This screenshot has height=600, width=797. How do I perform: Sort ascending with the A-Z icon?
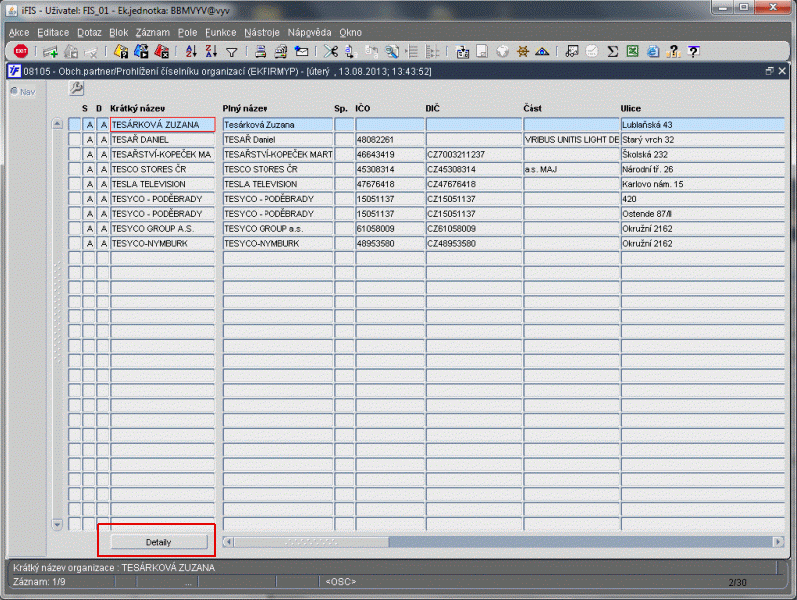[191, 51]
